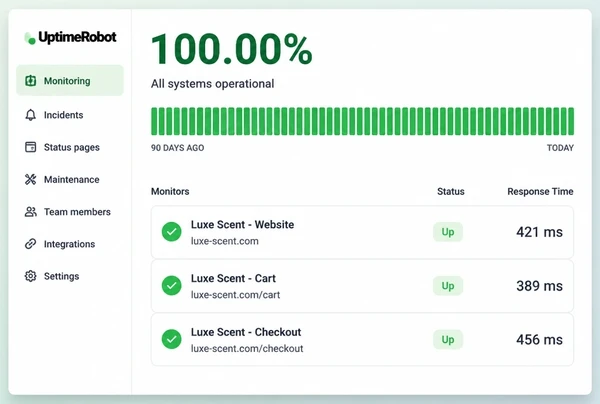Click the Integrations link icon
The width and height of the screenshot is (600, 404).
31,244
